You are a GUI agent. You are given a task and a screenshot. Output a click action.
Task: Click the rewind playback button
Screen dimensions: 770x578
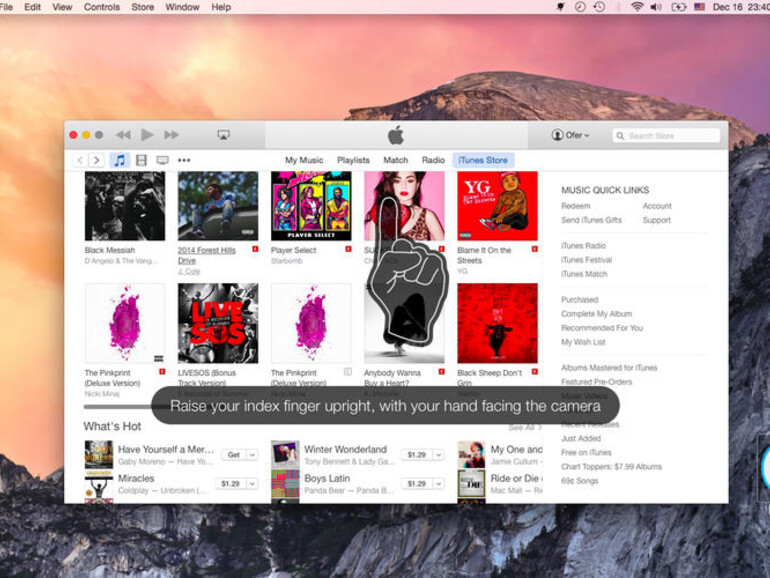[x=123, y=135]
